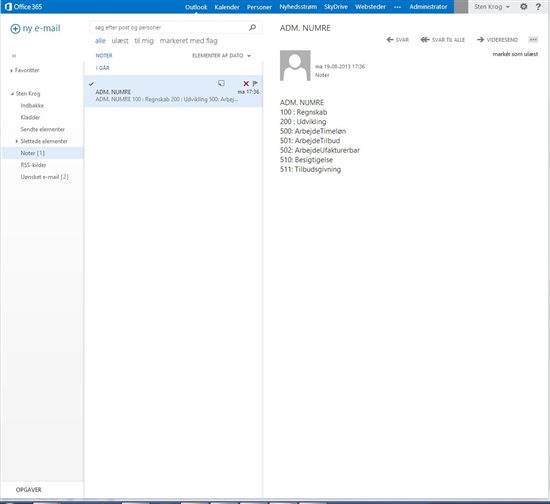Flag the ADM. NUMRE message
The image size is (550, 504).
pyautogui.click(x=255, y=83)
